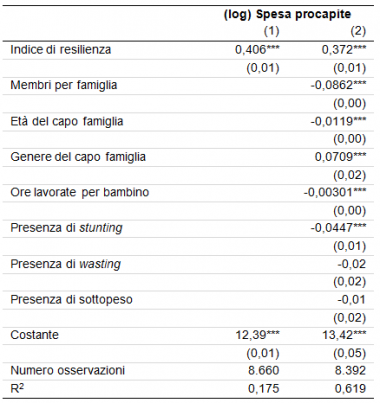Click the column (1) header
The height and width of the screenshot is (403, 380).
(x=272, y=31)
